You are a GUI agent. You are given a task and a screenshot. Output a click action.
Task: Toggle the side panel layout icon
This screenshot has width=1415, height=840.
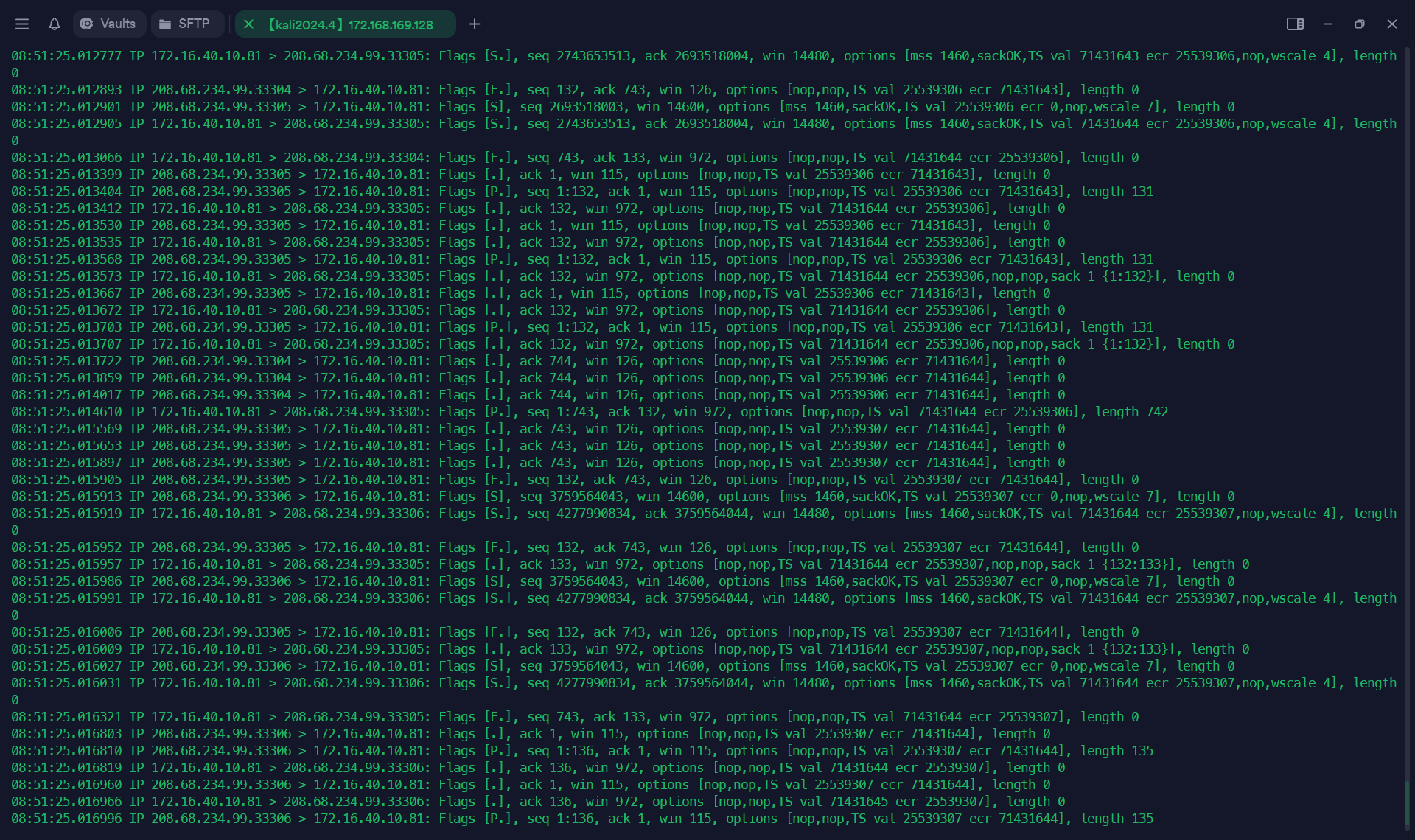[x=1294, y=24]
